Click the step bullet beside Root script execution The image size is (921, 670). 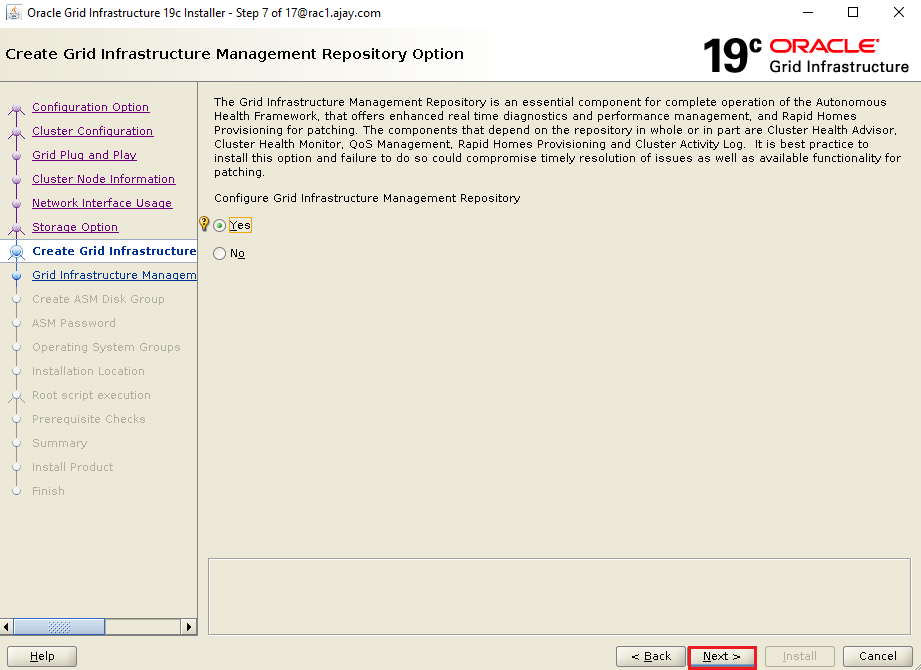[x=16, y=396]
